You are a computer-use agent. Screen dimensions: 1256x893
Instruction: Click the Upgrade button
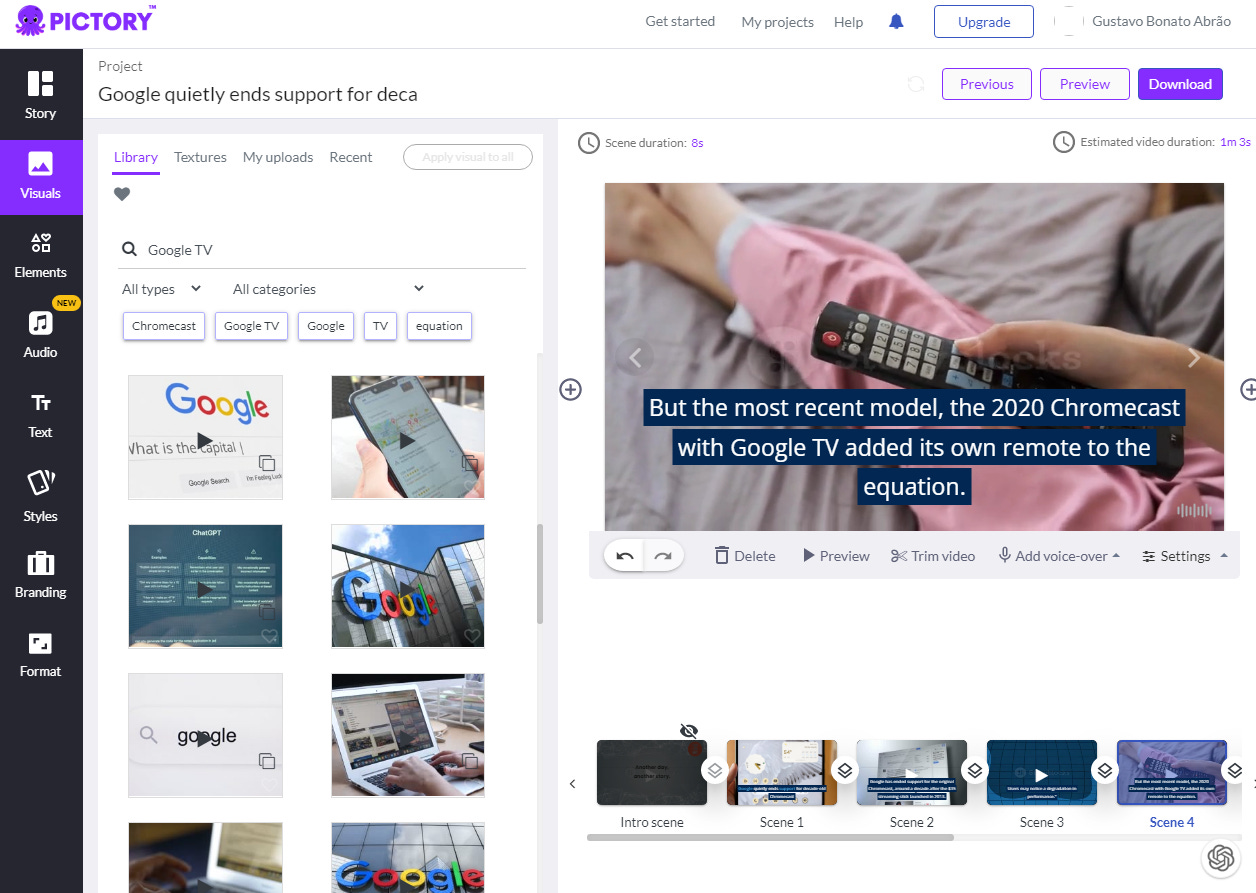(x=984, y=22)
